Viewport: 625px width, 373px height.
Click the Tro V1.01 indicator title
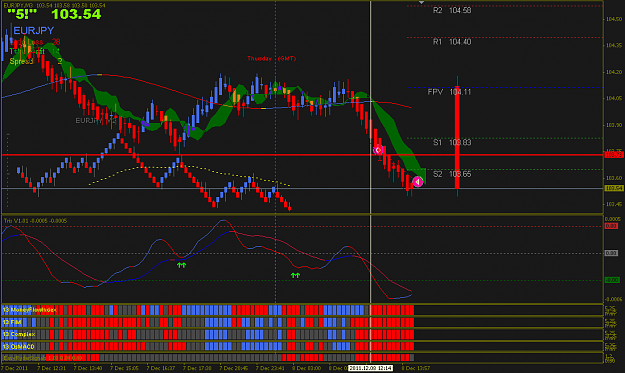coord(35,221)
